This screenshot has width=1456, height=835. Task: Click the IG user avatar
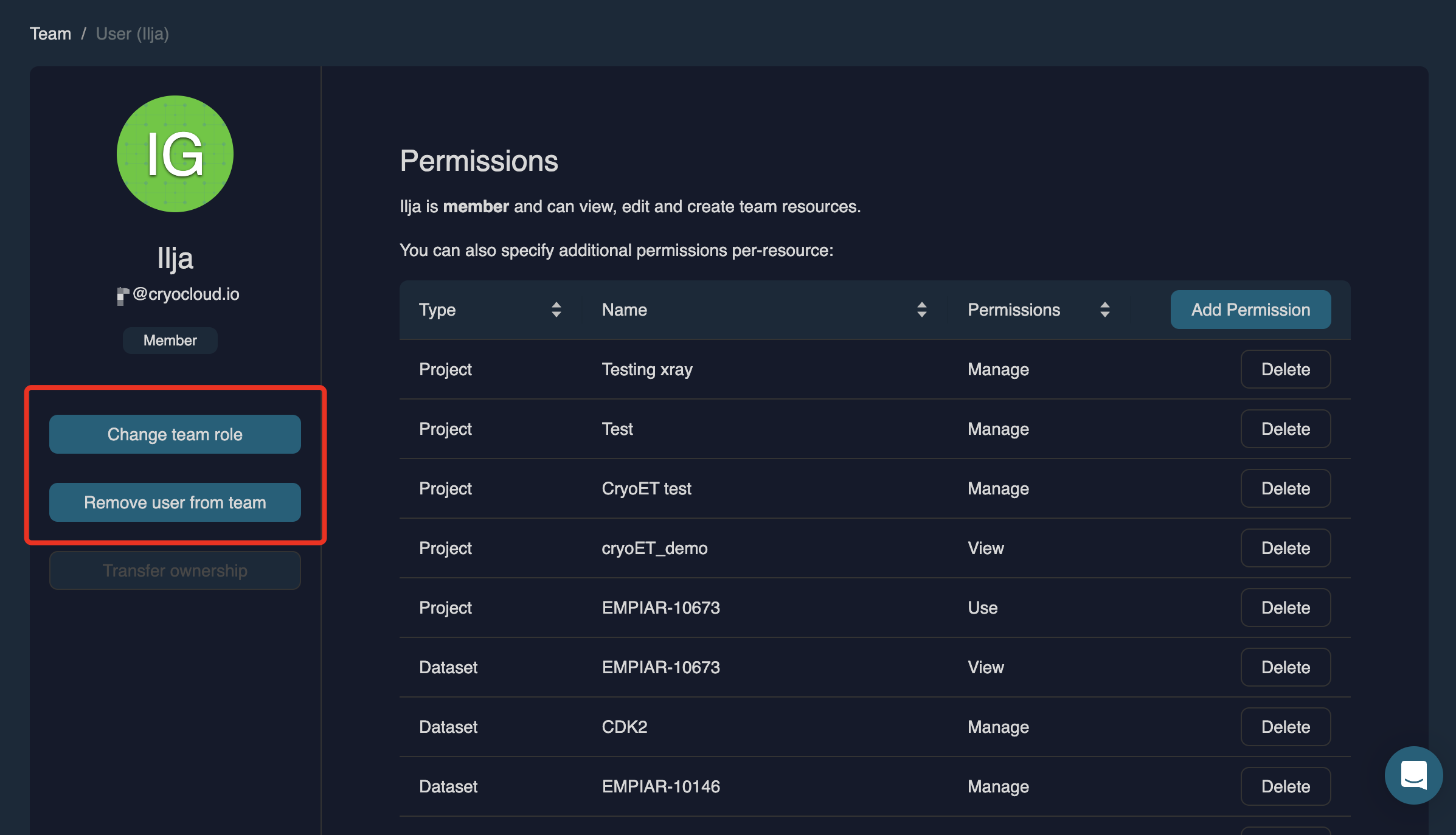175,154
